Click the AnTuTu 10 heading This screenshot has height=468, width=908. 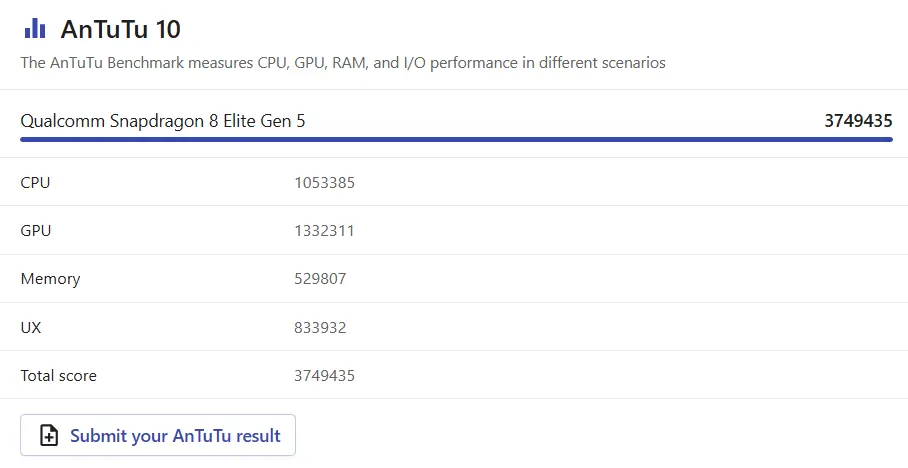121,28
